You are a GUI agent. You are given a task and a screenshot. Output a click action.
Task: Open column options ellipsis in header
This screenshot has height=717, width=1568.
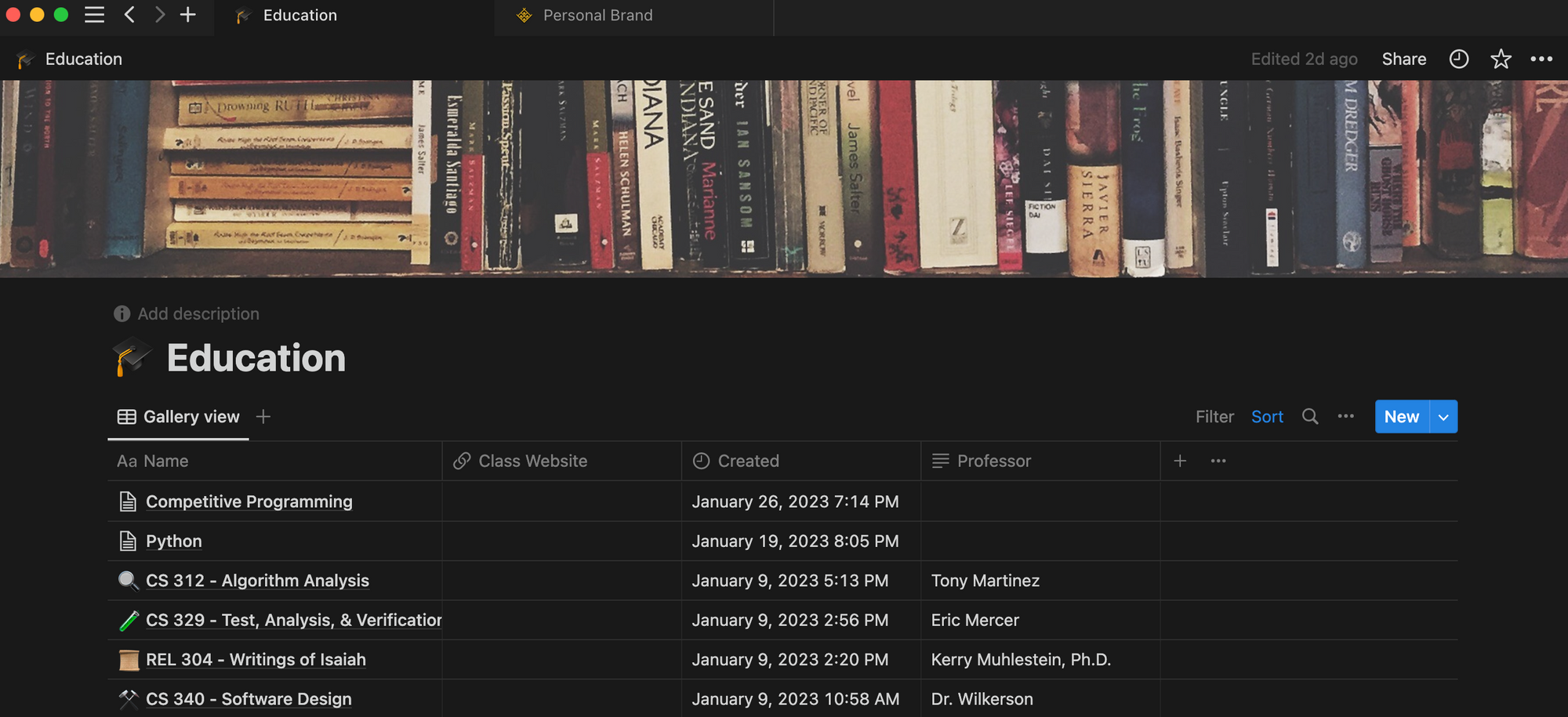[1218, 462]
